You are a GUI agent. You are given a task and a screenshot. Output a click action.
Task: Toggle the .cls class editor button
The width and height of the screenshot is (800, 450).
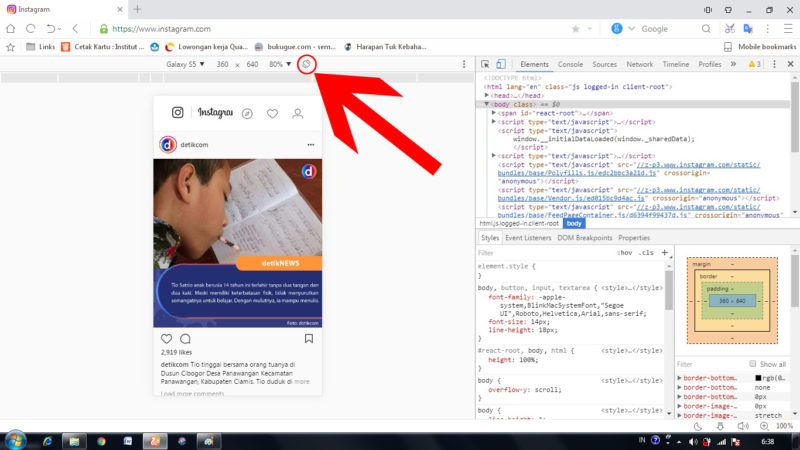pyautogui.click(x=646, y=253)
